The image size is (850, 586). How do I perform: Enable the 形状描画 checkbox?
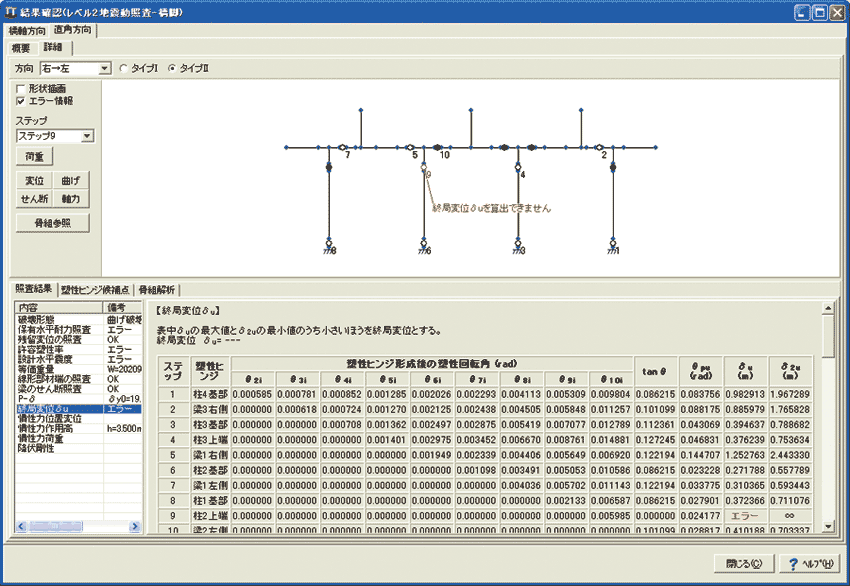[21, 88]
